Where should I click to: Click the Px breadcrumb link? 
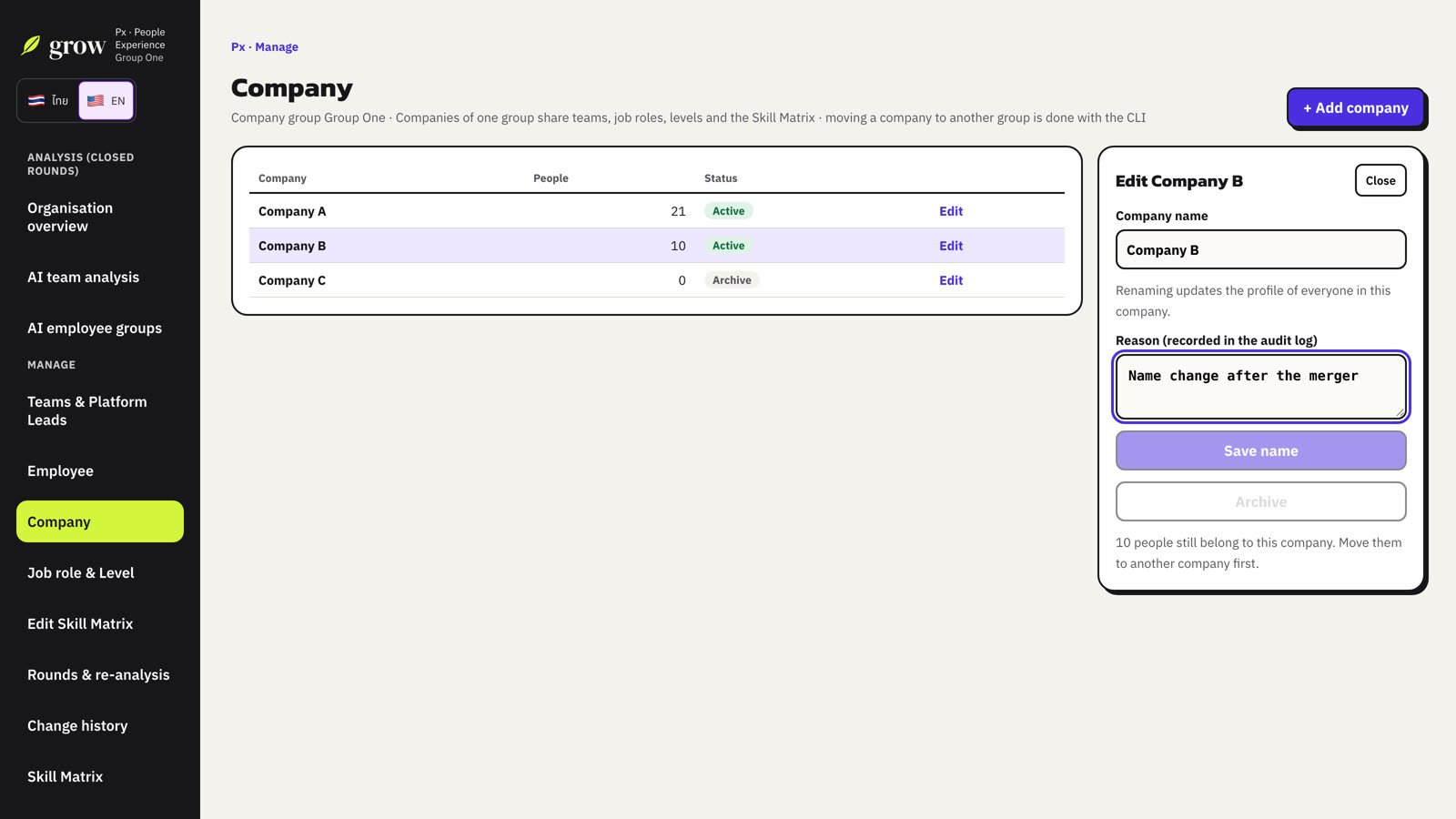click(x=238, y=46)
